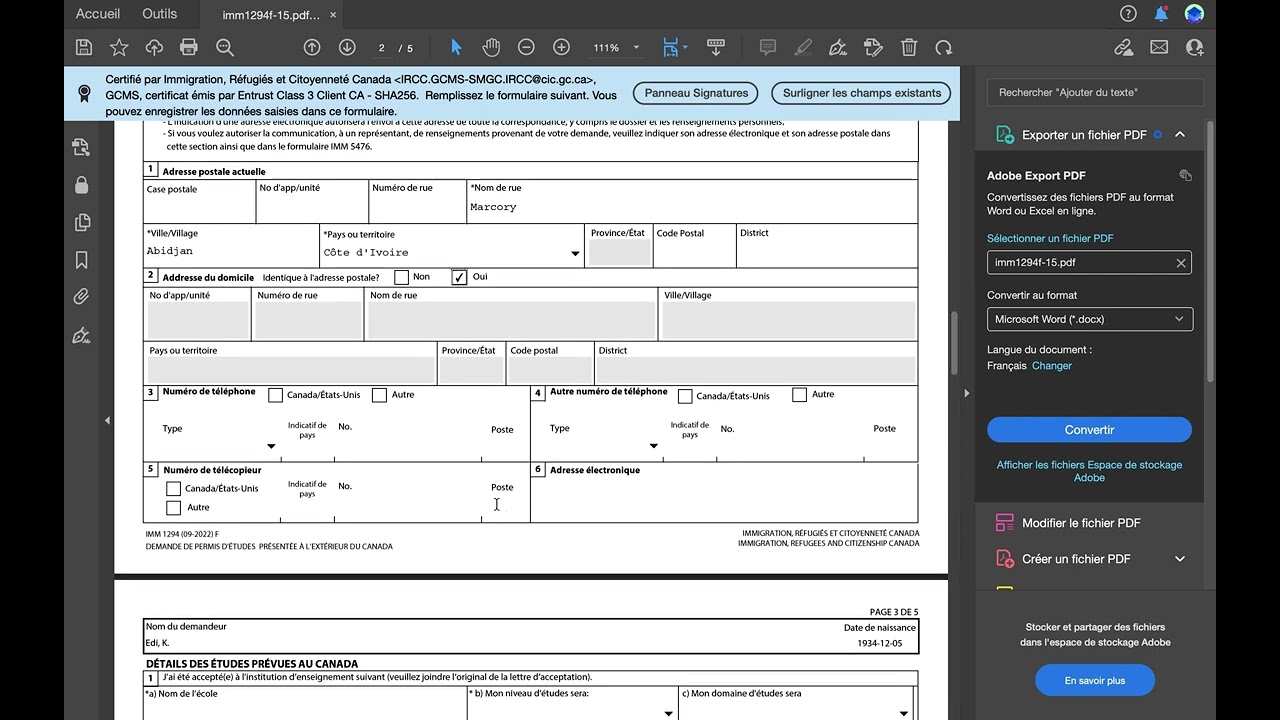1280x720 pixels.
Task: Click the Adresse électronique field
Action: click(x=724, y=499)
